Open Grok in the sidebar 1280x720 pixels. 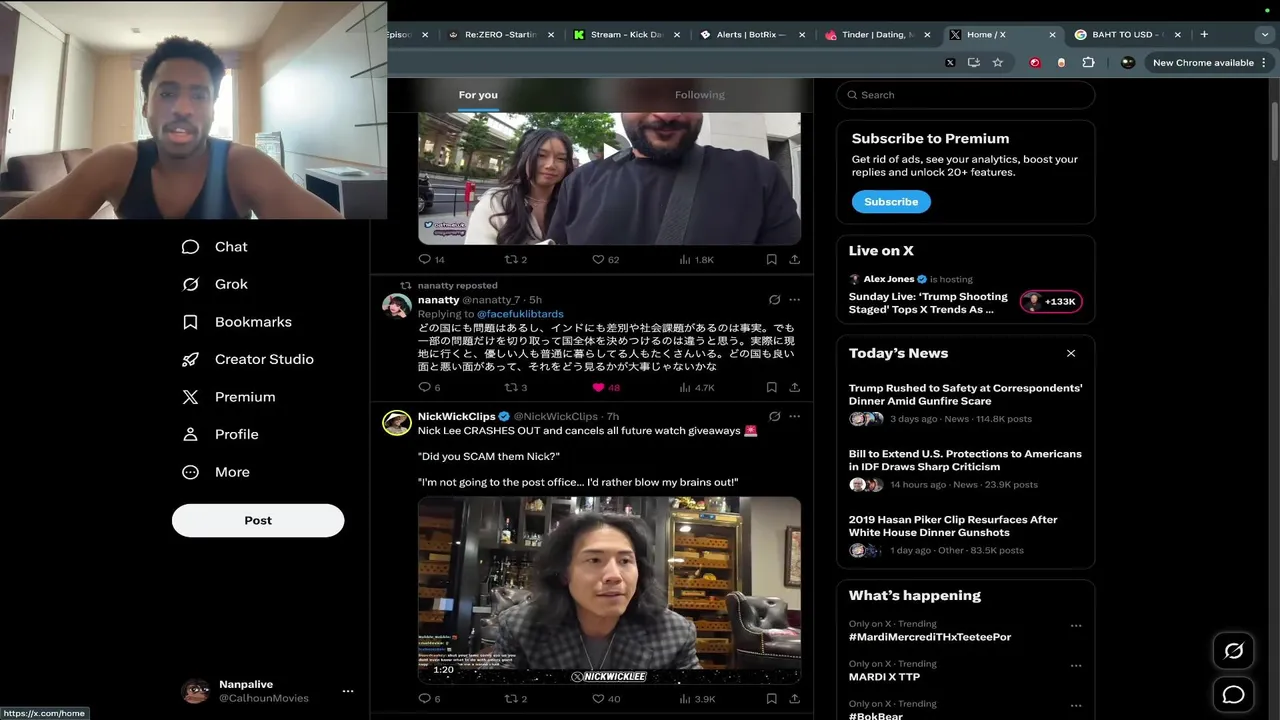214,284
